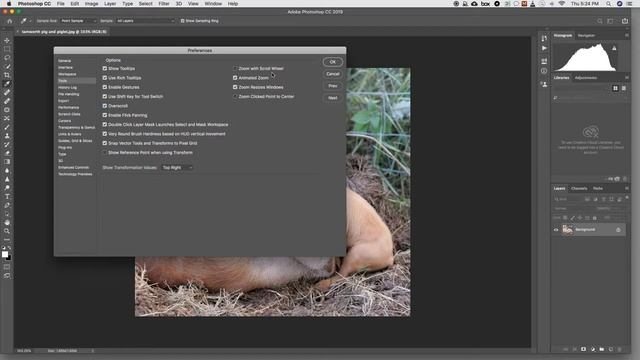Select the Magic Wand selection tool
The height and width of the screenshot is (360, 640).
7,66
